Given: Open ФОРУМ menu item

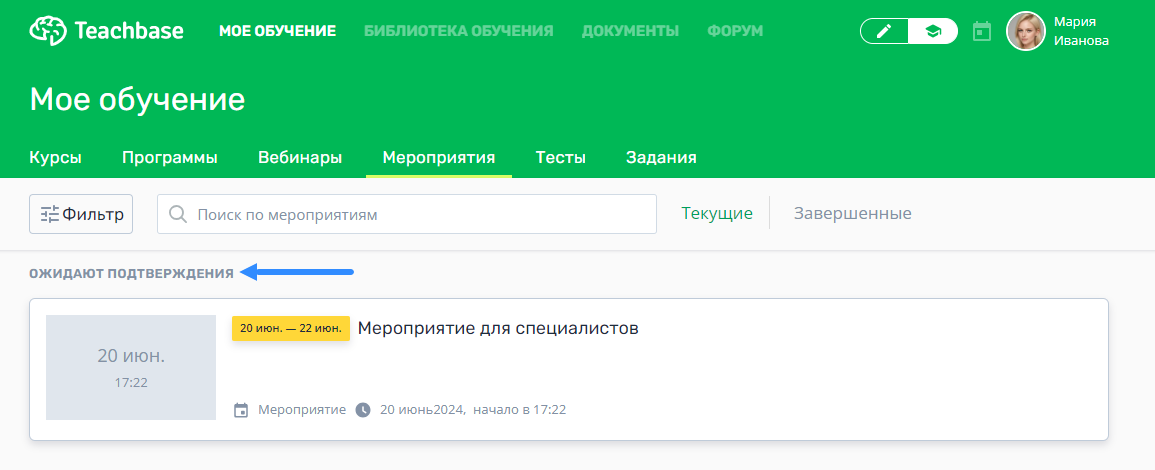Looking at the screenshot, I should [735, 31].
